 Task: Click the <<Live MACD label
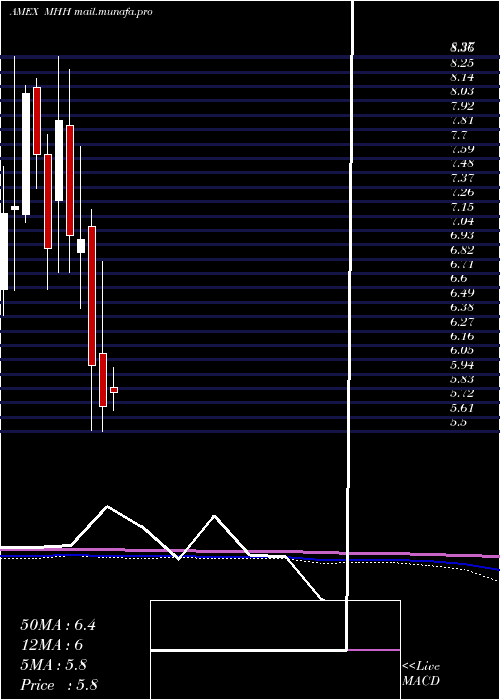[421, 674]
